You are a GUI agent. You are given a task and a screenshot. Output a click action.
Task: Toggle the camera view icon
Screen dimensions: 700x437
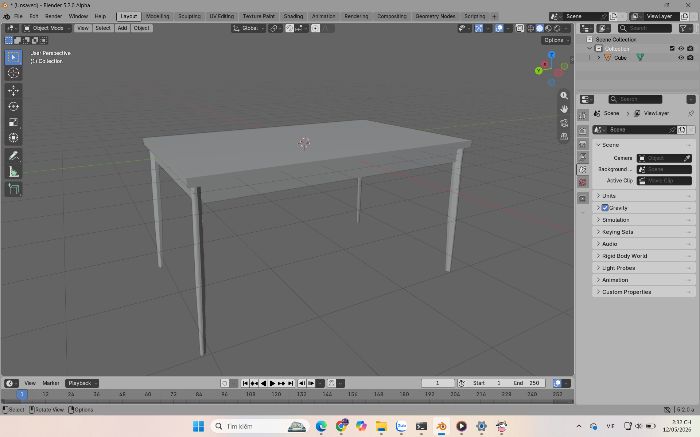[x=564, y=123]
